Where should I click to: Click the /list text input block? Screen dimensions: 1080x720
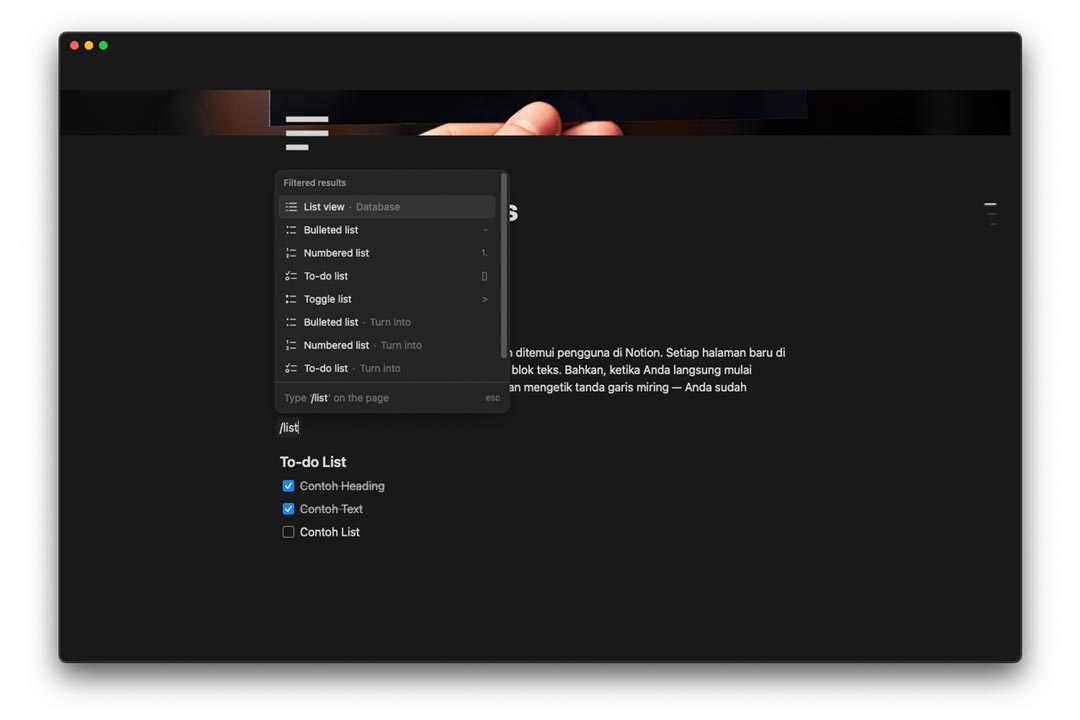coord(289,428)
